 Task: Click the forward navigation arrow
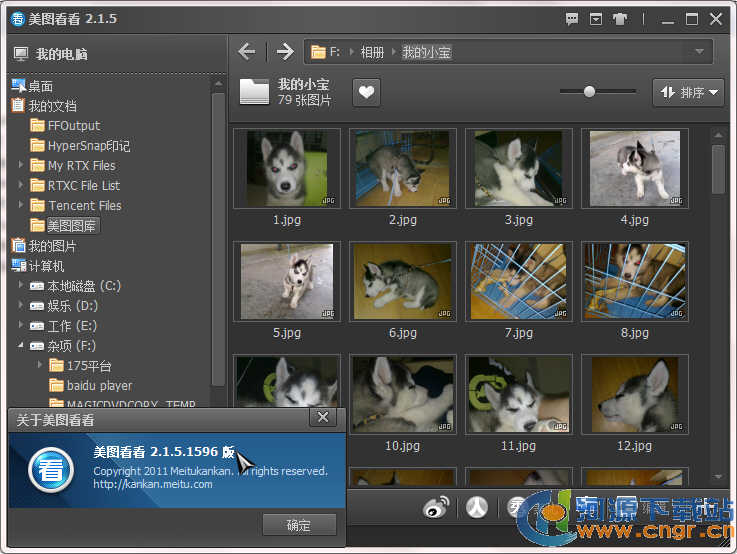(x=285, y=52)
